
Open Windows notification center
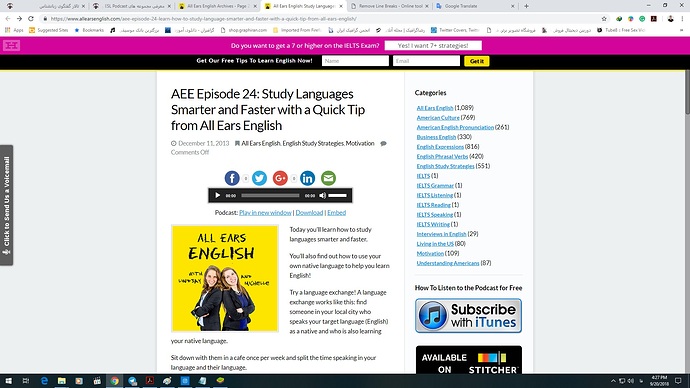pyautogui.click(x=678, y=381)
